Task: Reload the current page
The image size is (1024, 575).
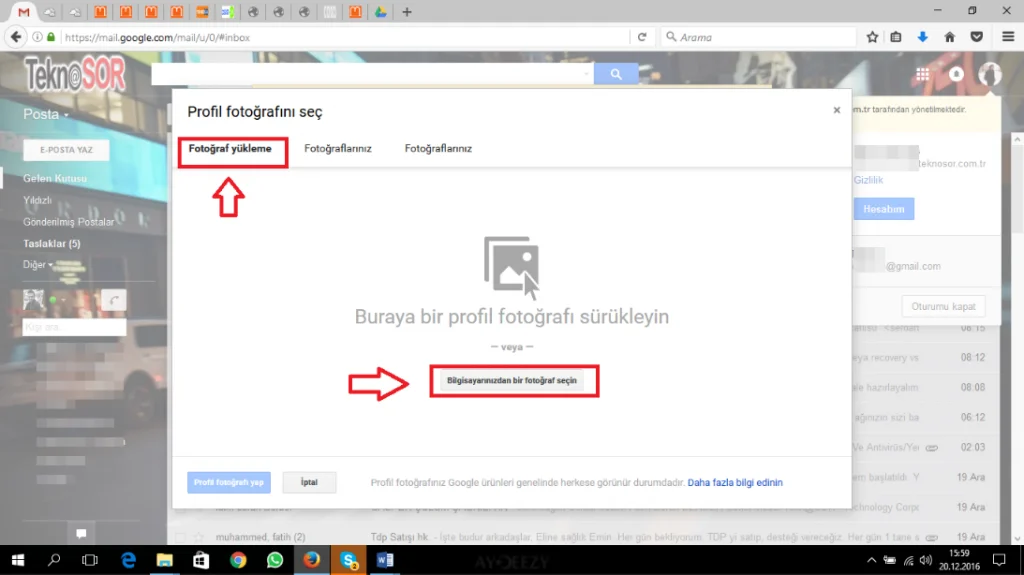Action: pos(642,37)
